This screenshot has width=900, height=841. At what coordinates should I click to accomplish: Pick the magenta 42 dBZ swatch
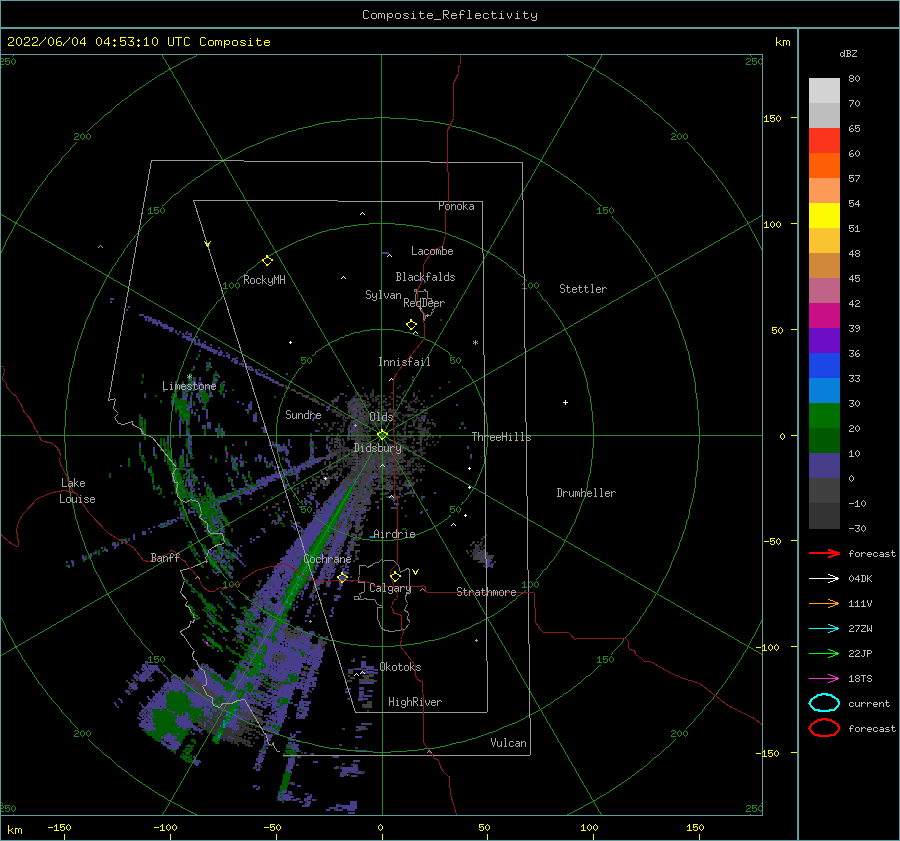824,315
